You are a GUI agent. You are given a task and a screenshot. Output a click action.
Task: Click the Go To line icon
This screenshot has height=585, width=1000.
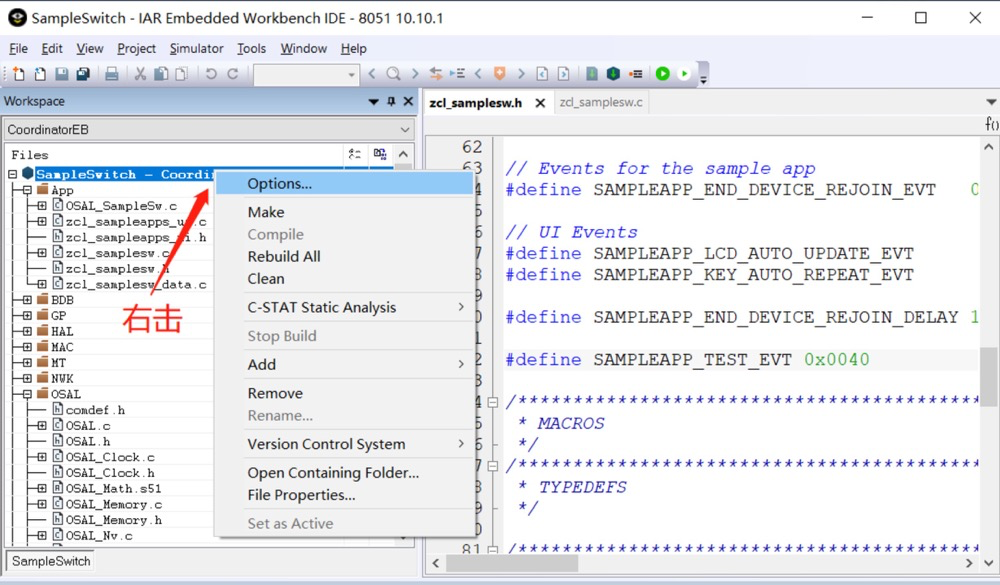click(457, 74)
